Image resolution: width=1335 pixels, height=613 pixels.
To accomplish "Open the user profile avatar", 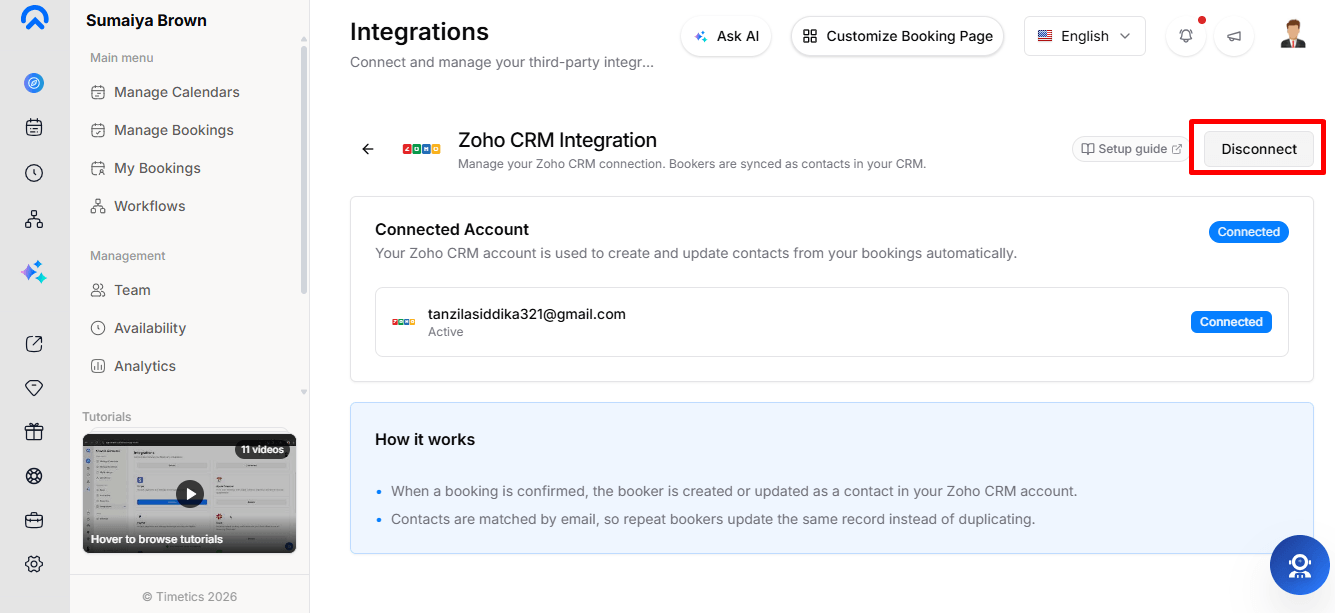I will [x=1293, y=35].
